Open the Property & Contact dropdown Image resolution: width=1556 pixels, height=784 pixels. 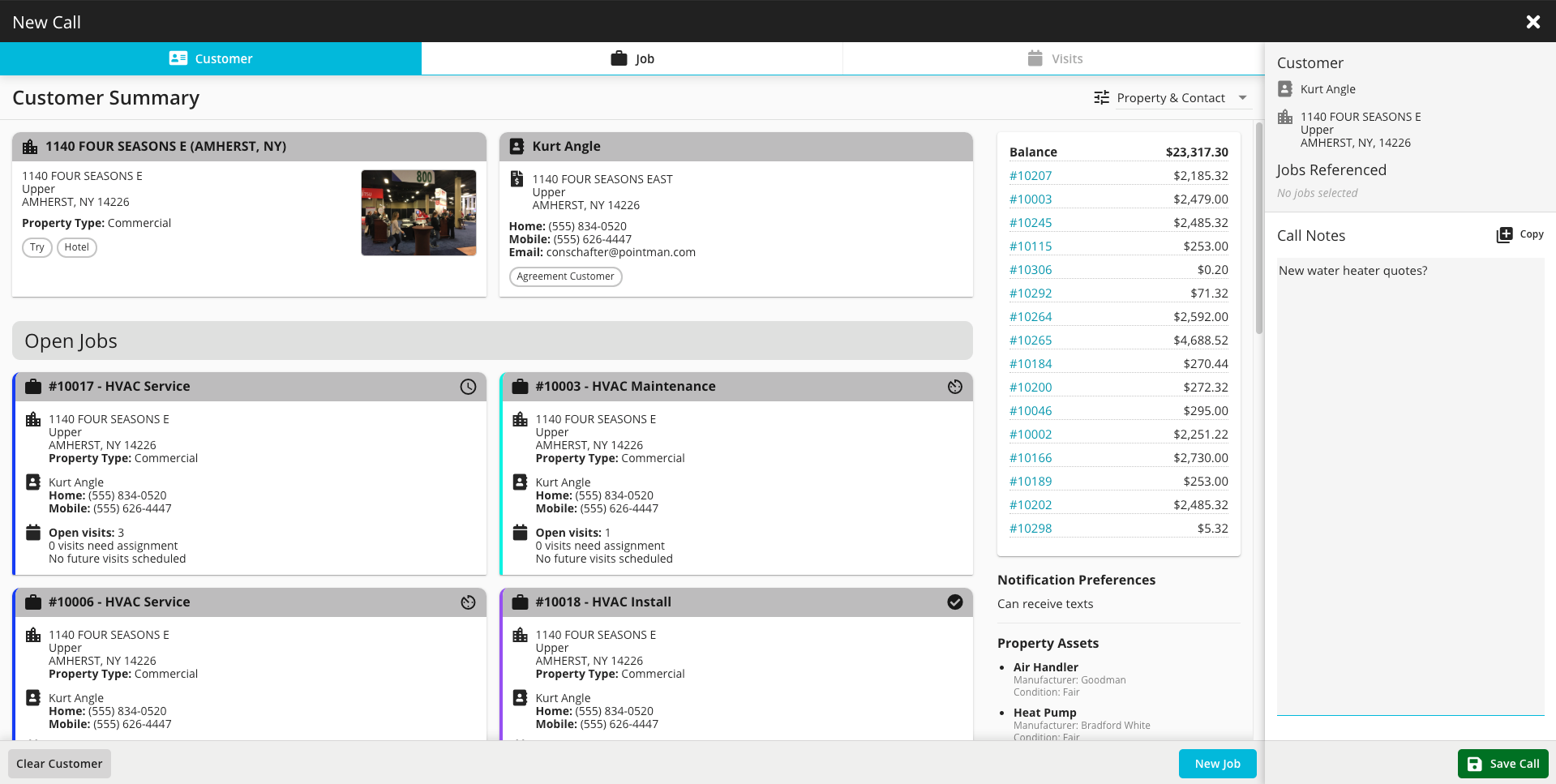pyautogui.click(x=1243, y=97)
